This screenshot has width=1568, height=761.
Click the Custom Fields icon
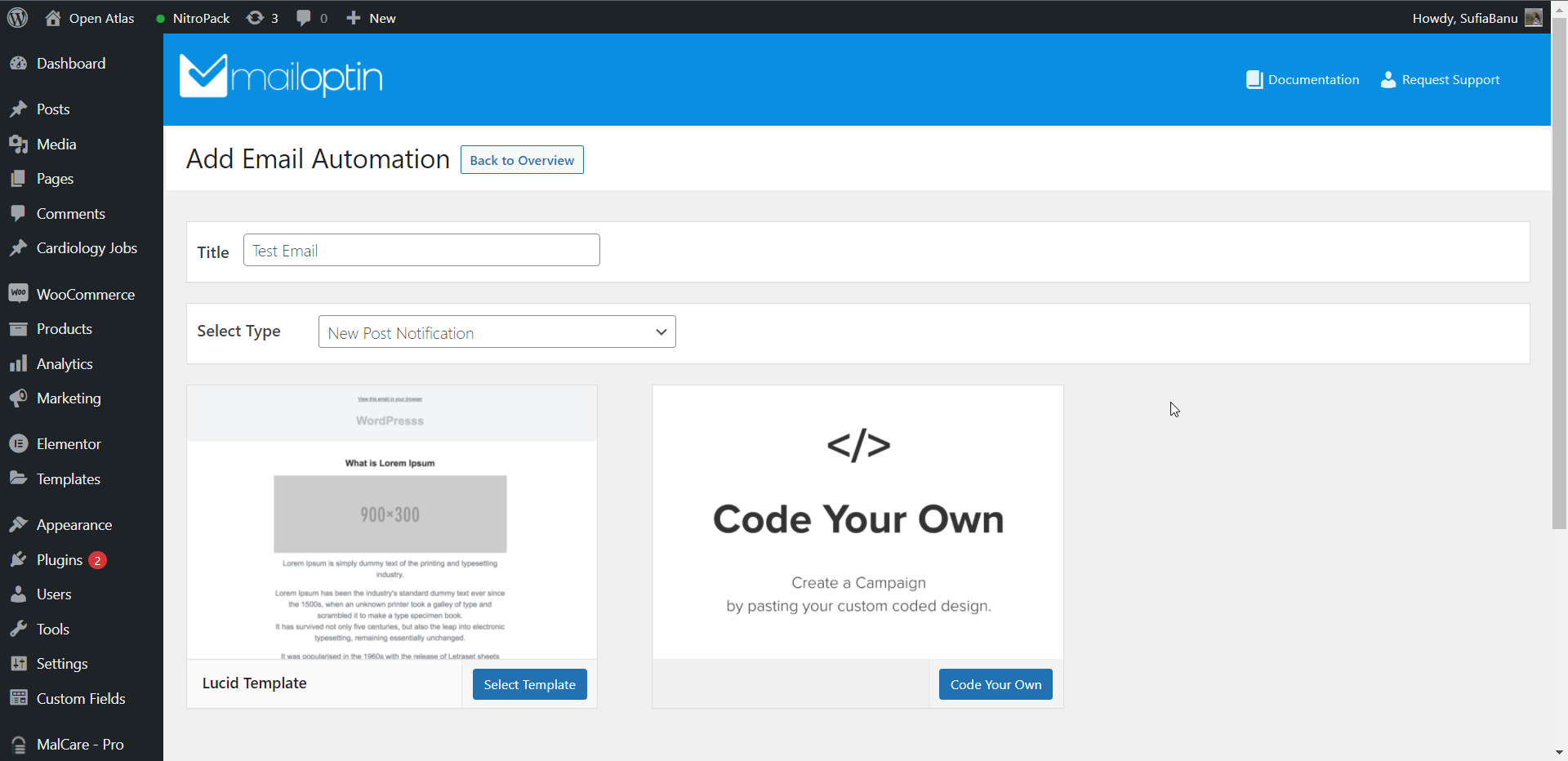coord(18,699)
